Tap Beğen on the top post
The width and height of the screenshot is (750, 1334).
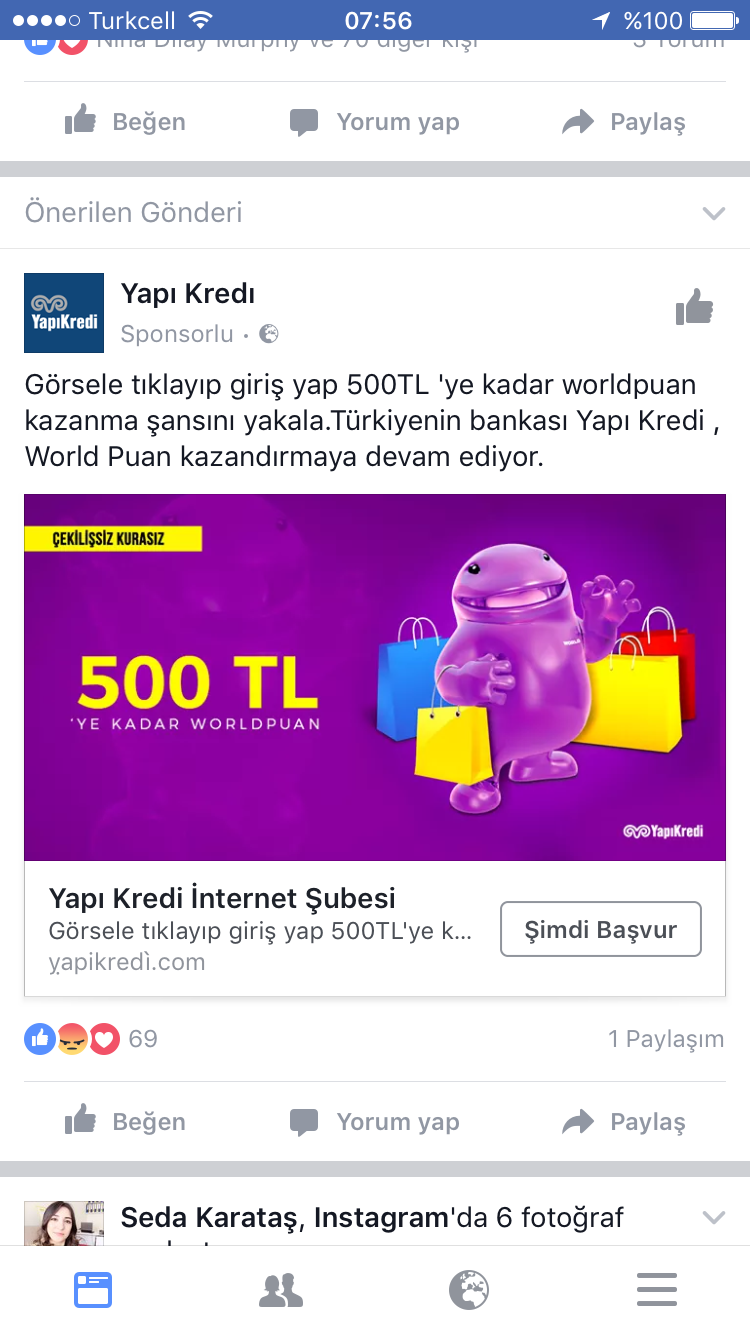[x=125, y=122]
